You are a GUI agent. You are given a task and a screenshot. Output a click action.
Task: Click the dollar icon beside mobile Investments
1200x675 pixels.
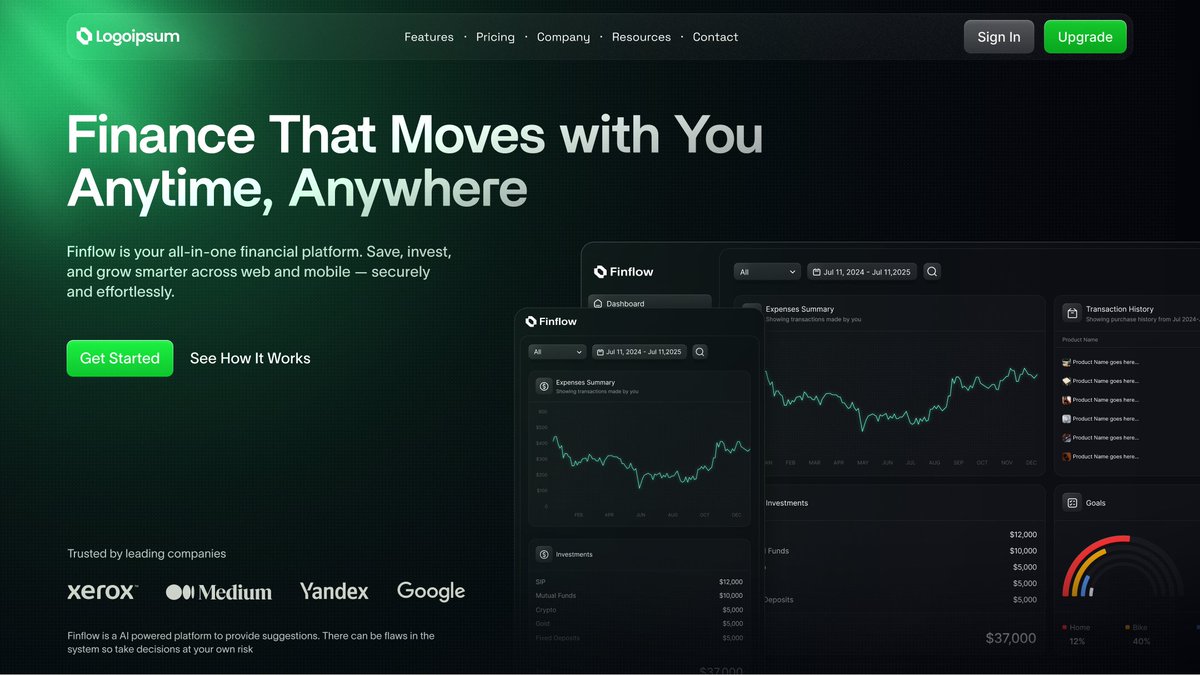point(543,554)
